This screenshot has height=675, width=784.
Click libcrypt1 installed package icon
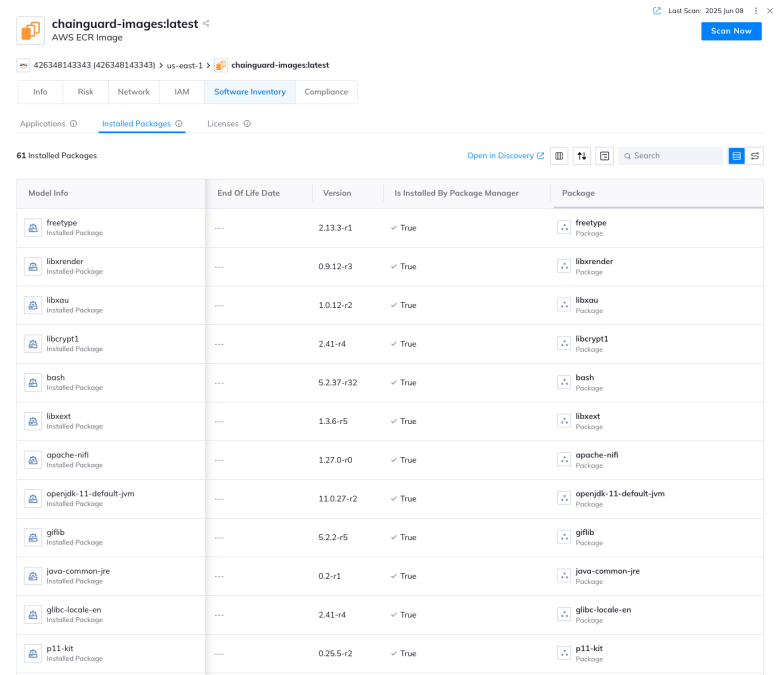coord(33,344)
